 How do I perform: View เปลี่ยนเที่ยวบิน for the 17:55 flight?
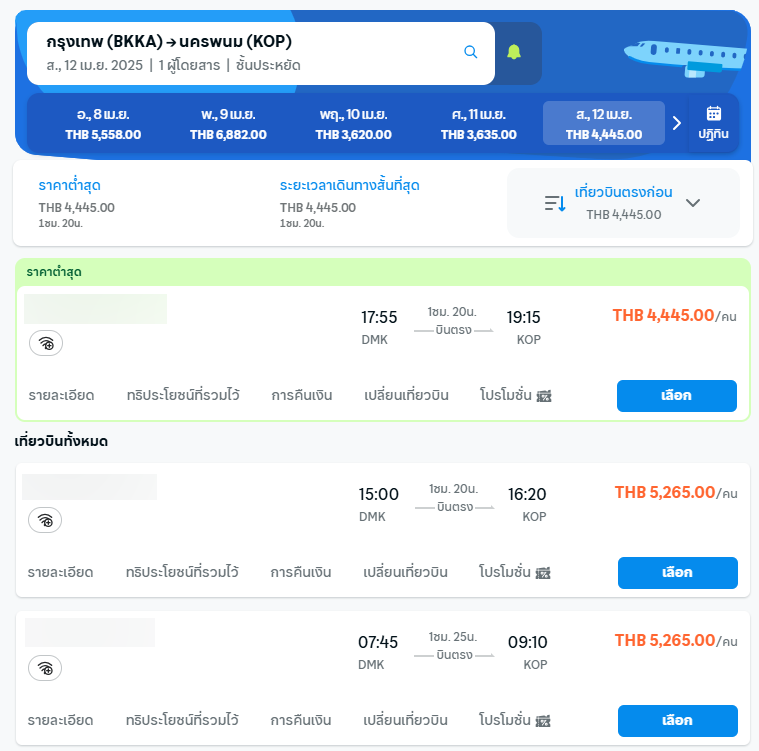tap(406, 395)
